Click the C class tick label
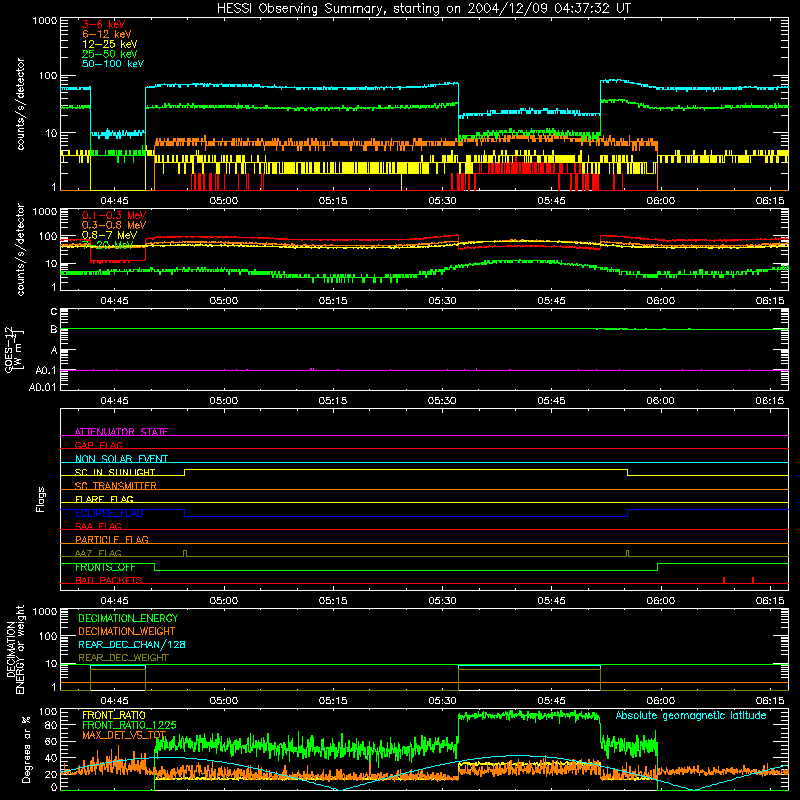The image size is (800, 800). click(x=54, y=312)
